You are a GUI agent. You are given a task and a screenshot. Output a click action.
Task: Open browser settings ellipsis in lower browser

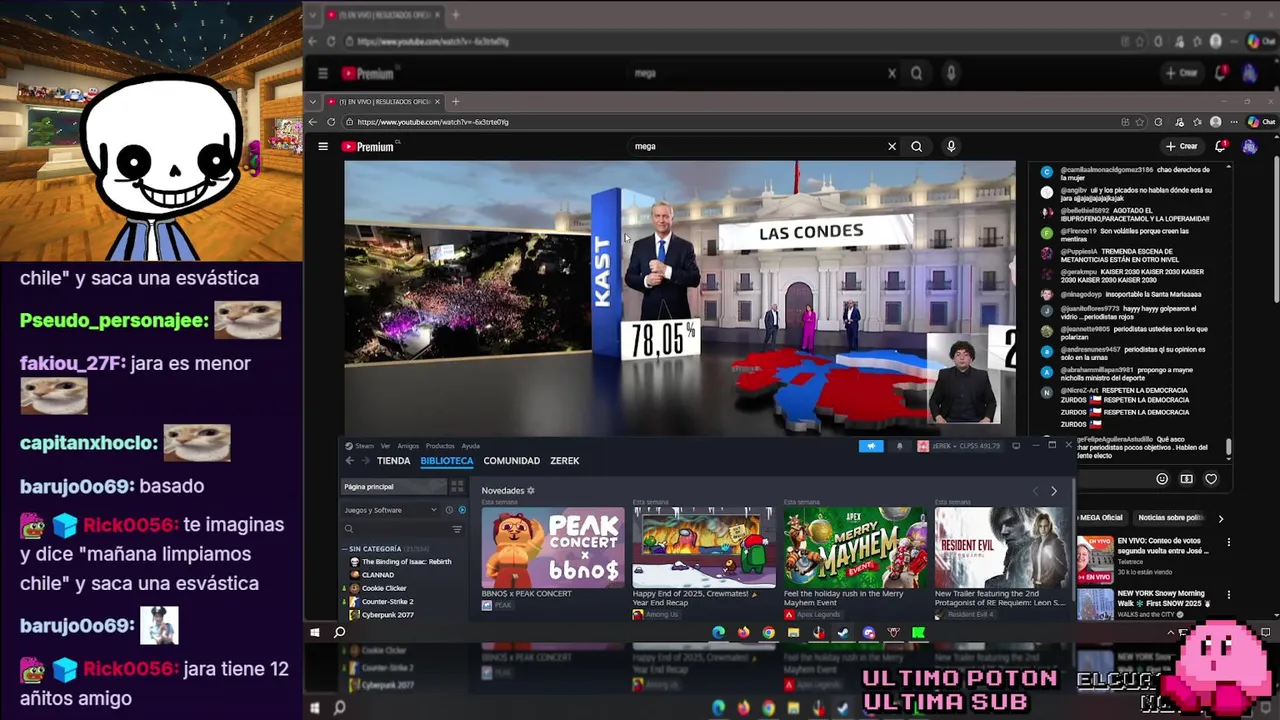click(x=1232, y=122)
